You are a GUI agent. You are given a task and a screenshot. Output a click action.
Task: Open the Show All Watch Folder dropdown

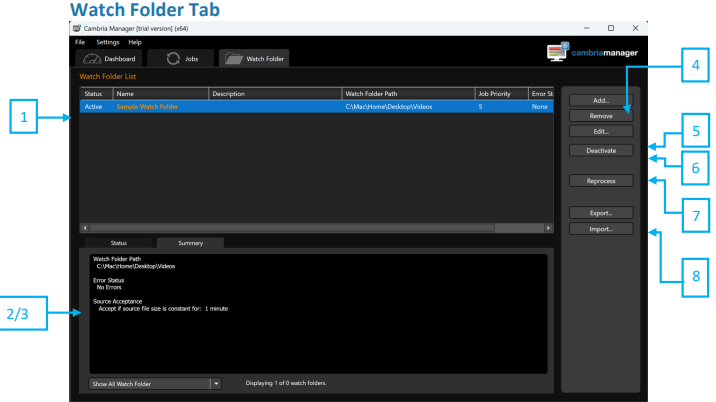click(x=155, y=384)
